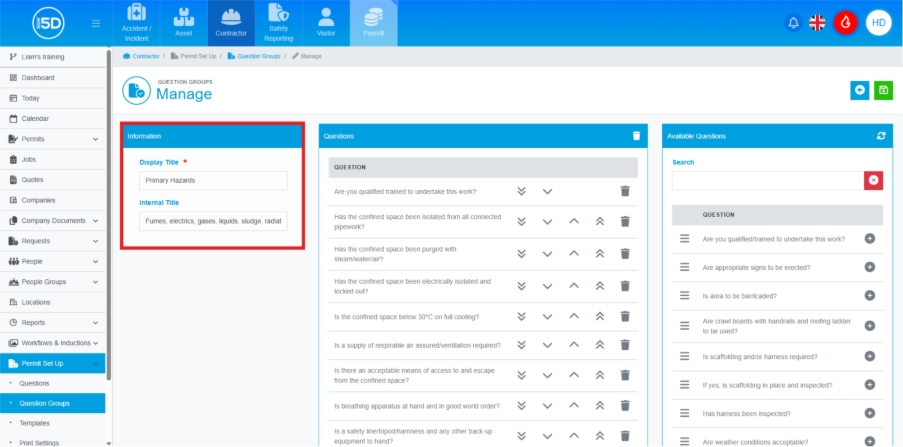This screenshot has width=903, height=447.
Task: Open the red flame alert icon
Action: 845,23
